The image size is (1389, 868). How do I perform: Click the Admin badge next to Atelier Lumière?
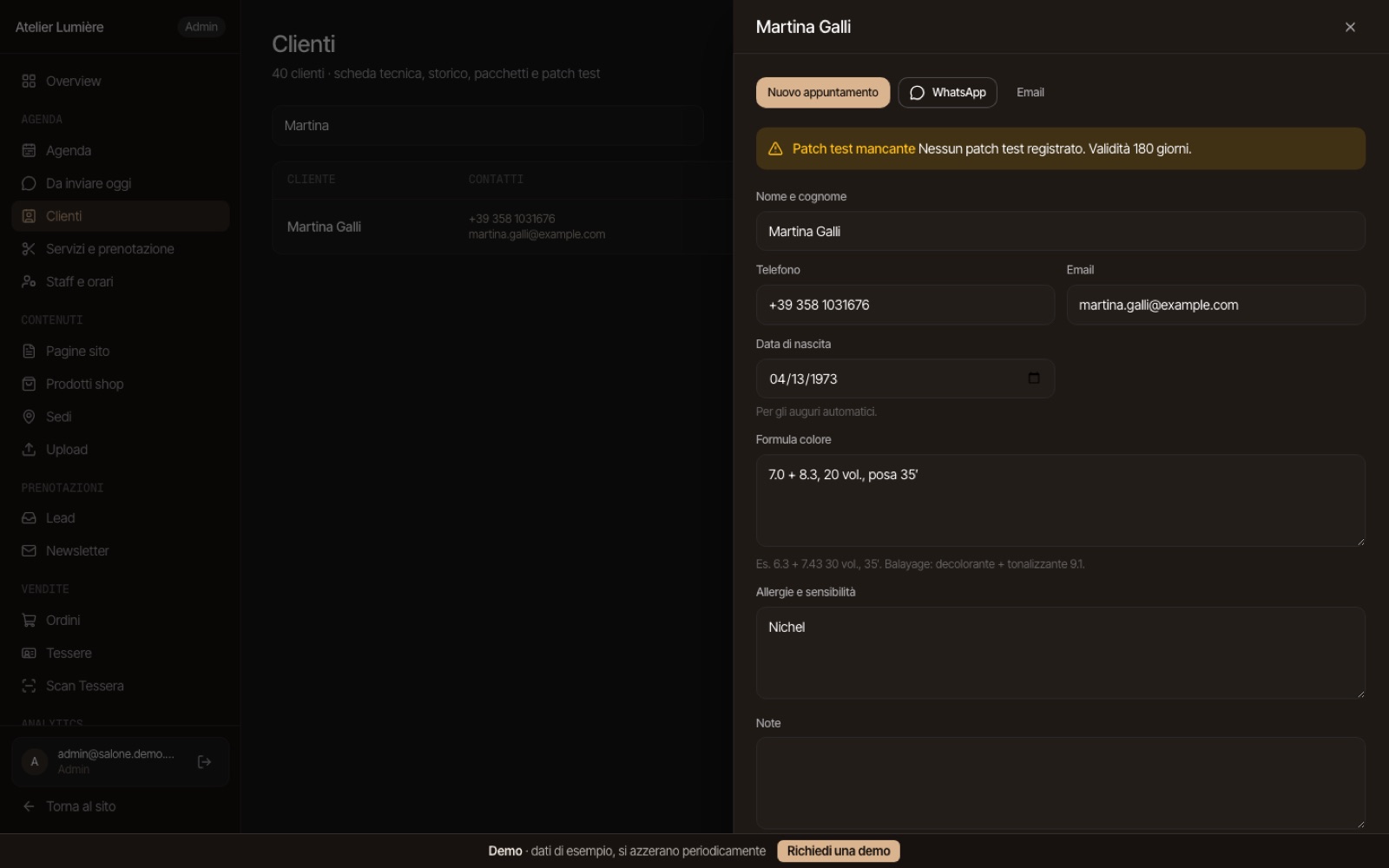pyautogui.click(x=201, y=27)
